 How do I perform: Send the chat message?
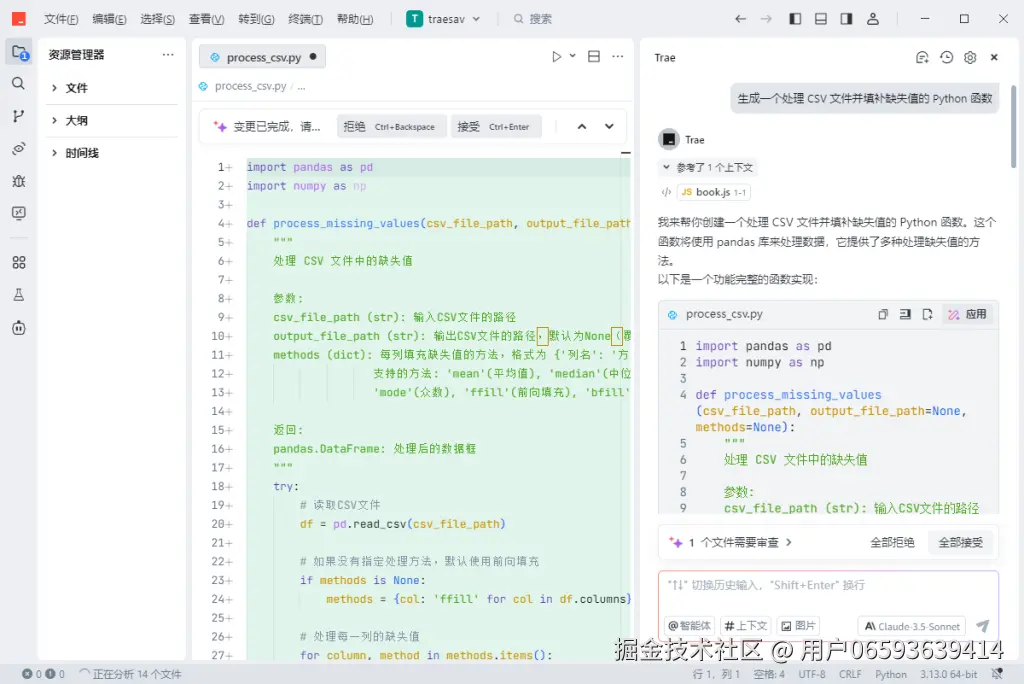tap(982, 626)
